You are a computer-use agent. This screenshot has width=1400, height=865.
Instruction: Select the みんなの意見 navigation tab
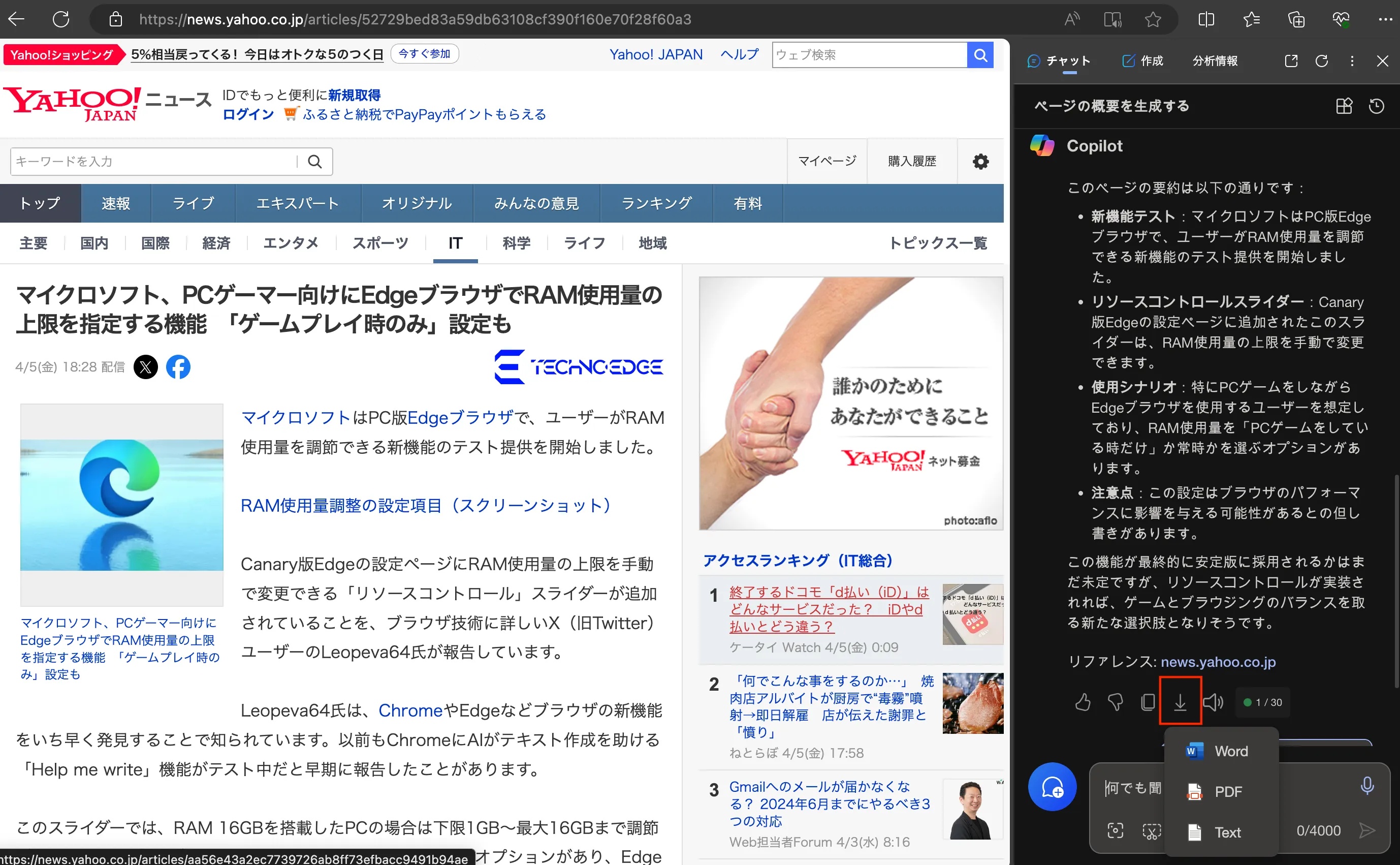(537, 203)
